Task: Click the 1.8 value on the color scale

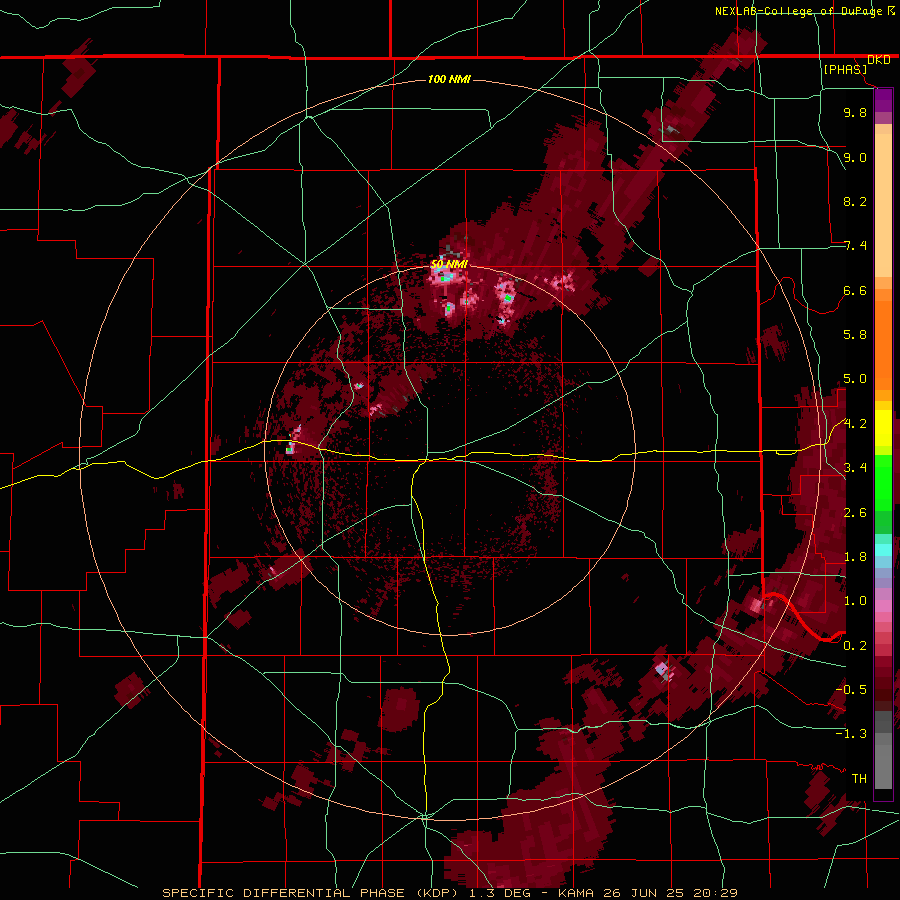Action: [x=855, y=557]
